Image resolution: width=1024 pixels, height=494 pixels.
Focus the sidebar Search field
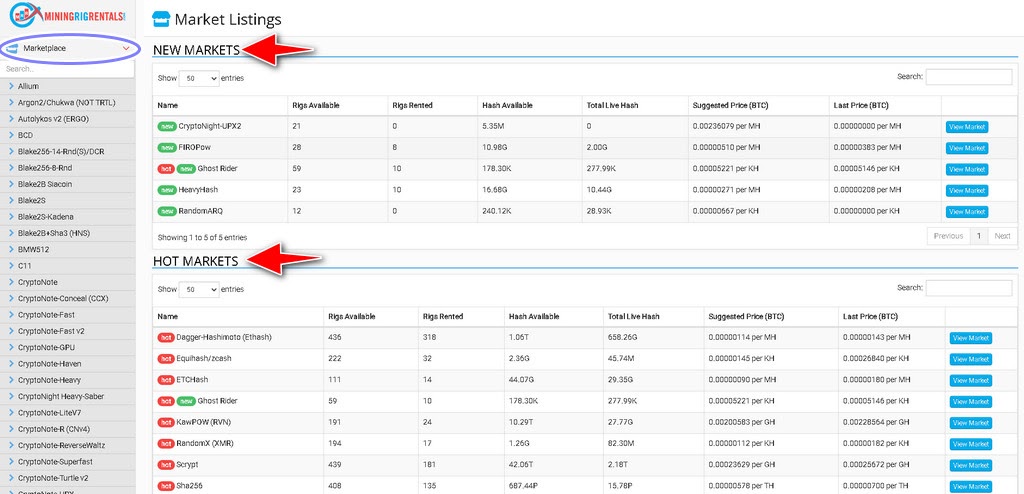click(68, 69)
